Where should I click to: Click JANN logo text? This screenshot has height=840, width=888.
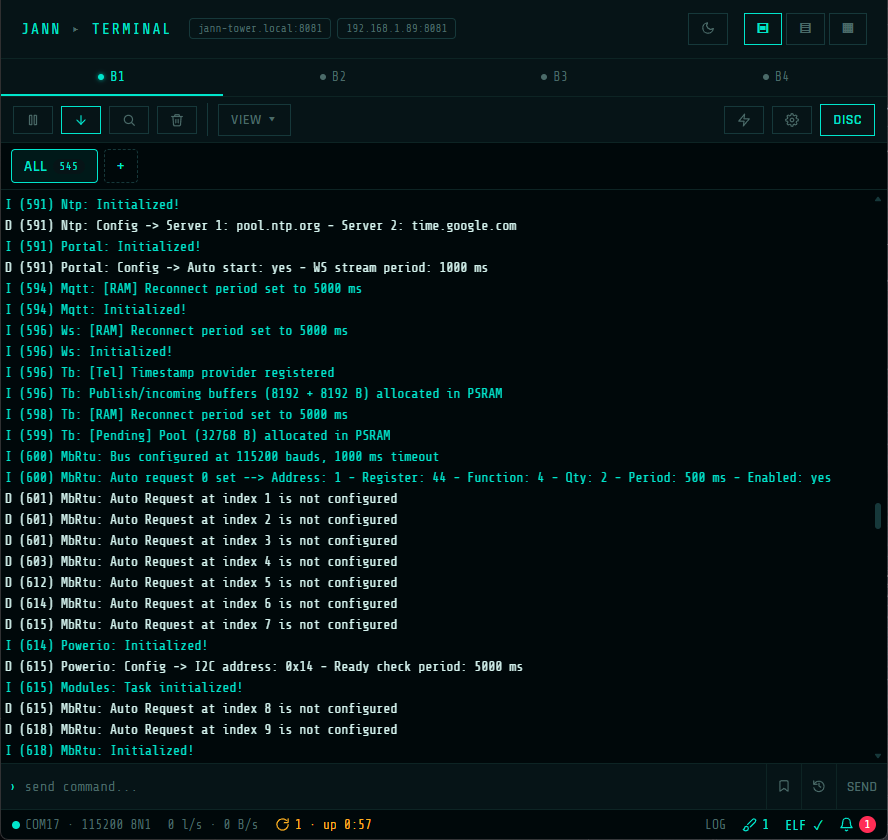41,29
